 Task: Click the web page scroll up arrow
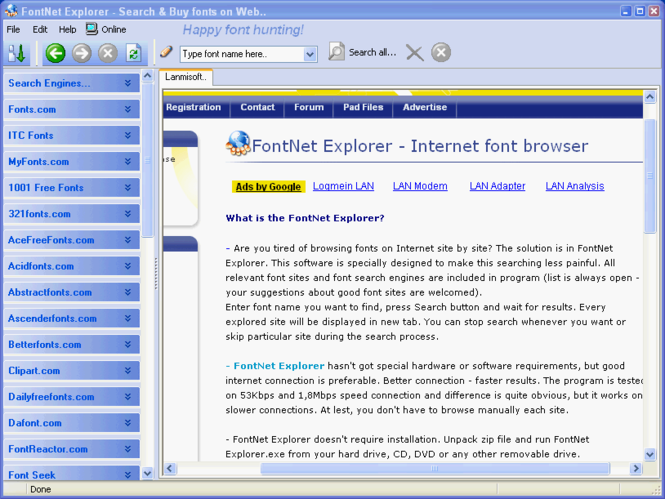click(x=650, y=97)
